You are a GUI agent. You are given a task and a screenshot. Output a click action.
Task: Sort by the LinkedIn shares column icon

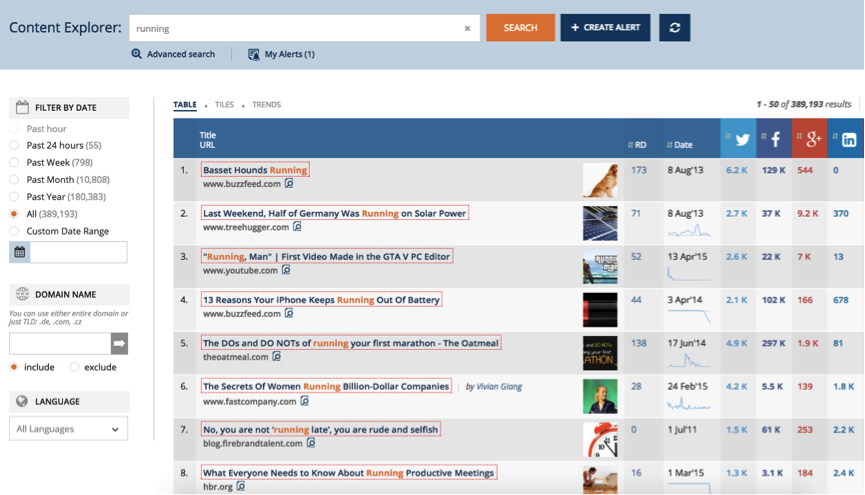(x=849, y=140)
